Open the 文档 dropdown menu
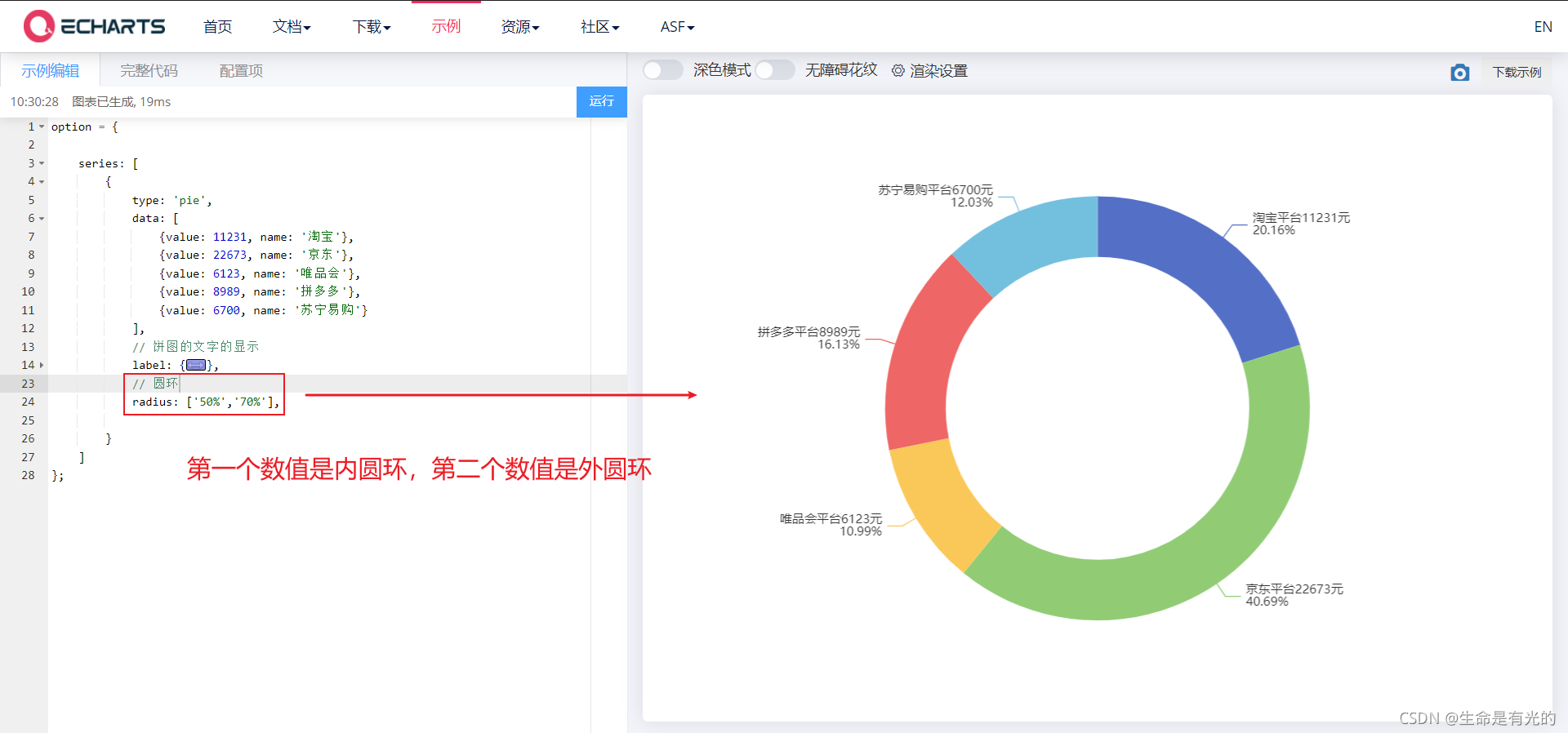 (x=292, y=27)
